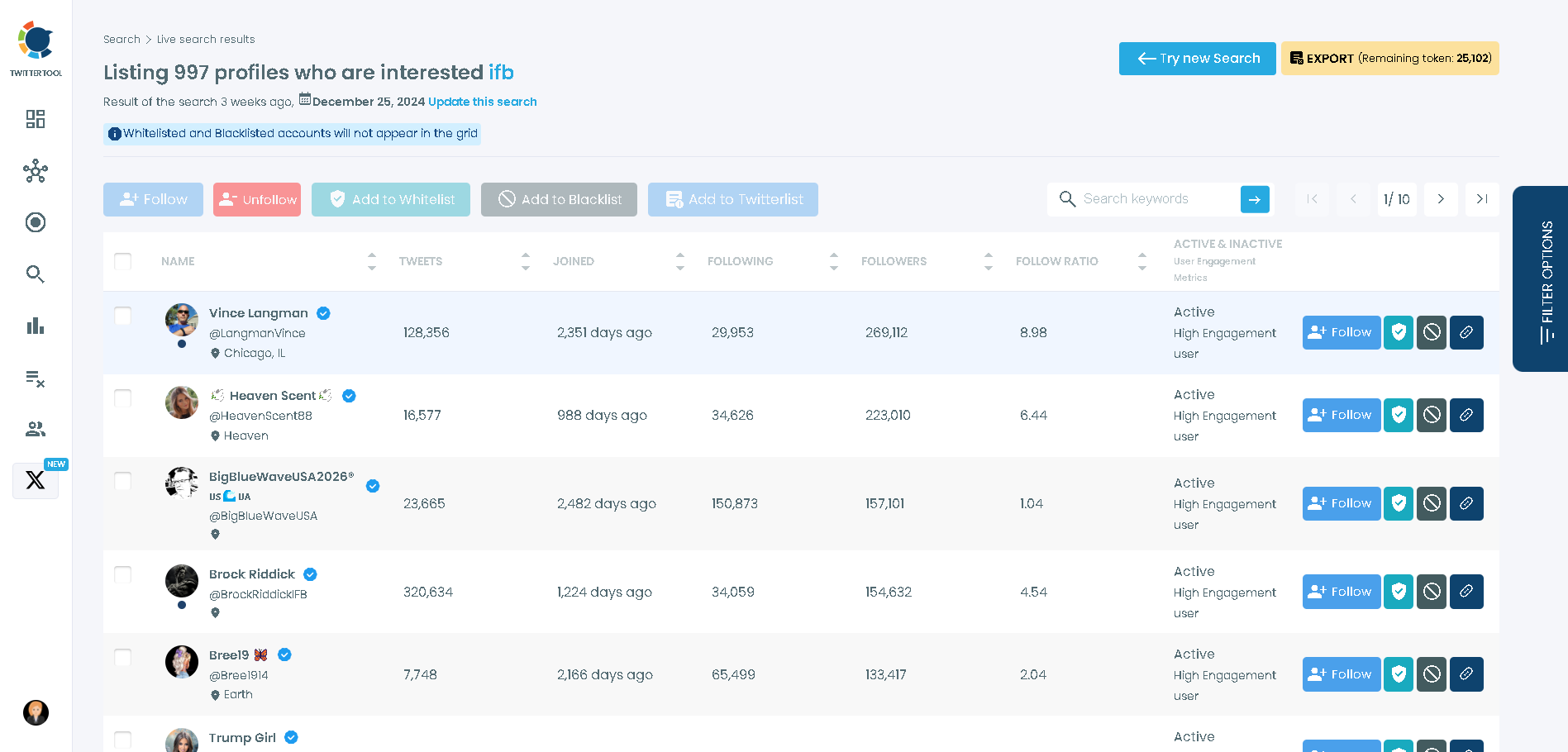Click Update this search link
This screenshot has height=752, width=1568.
tap(482, 102)
